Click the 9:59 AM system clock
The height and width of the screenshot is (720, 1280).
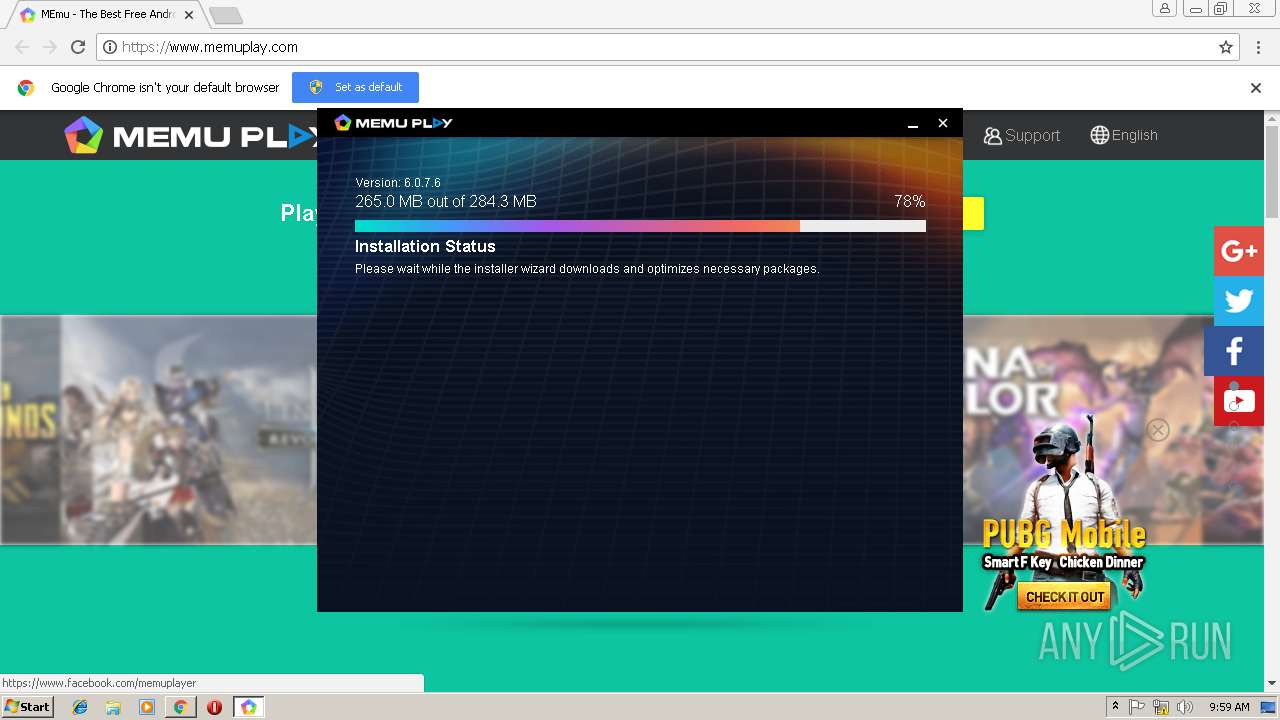[x=1229, y=707]
